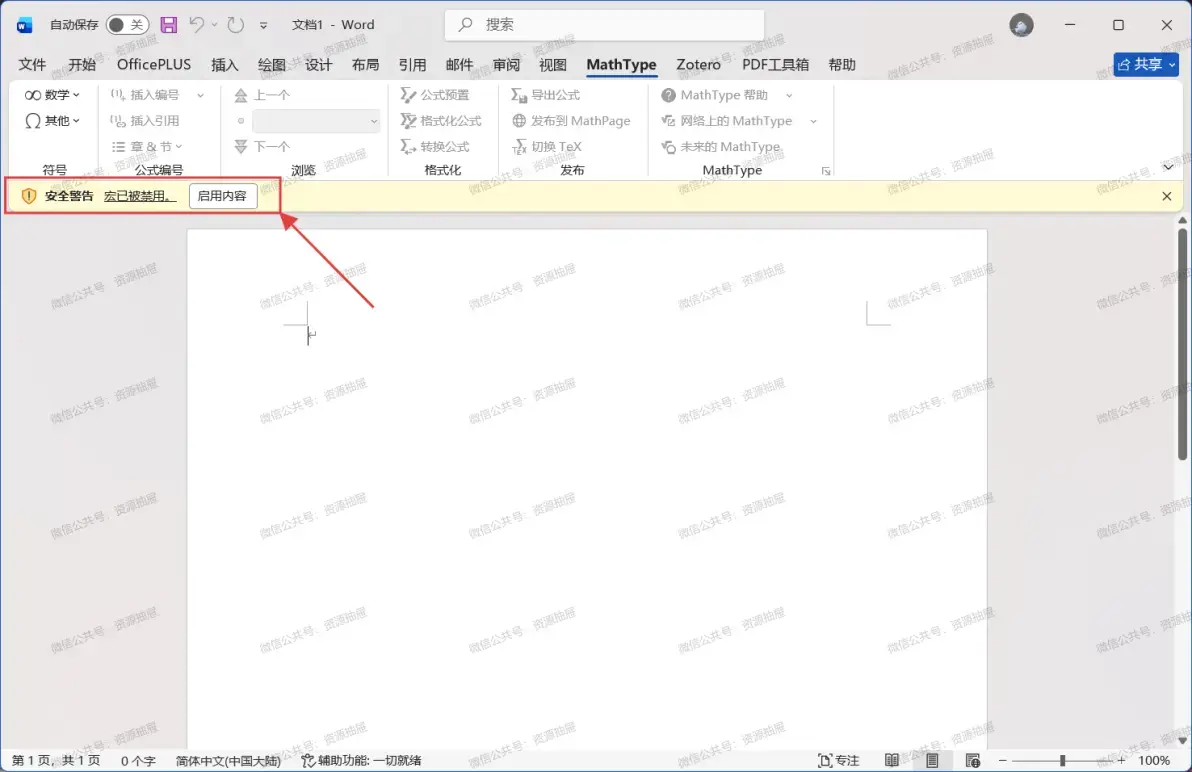Screen dimensions: 1192x772
Task: Switch to Web Layout view icon
Action: point(972,760)
